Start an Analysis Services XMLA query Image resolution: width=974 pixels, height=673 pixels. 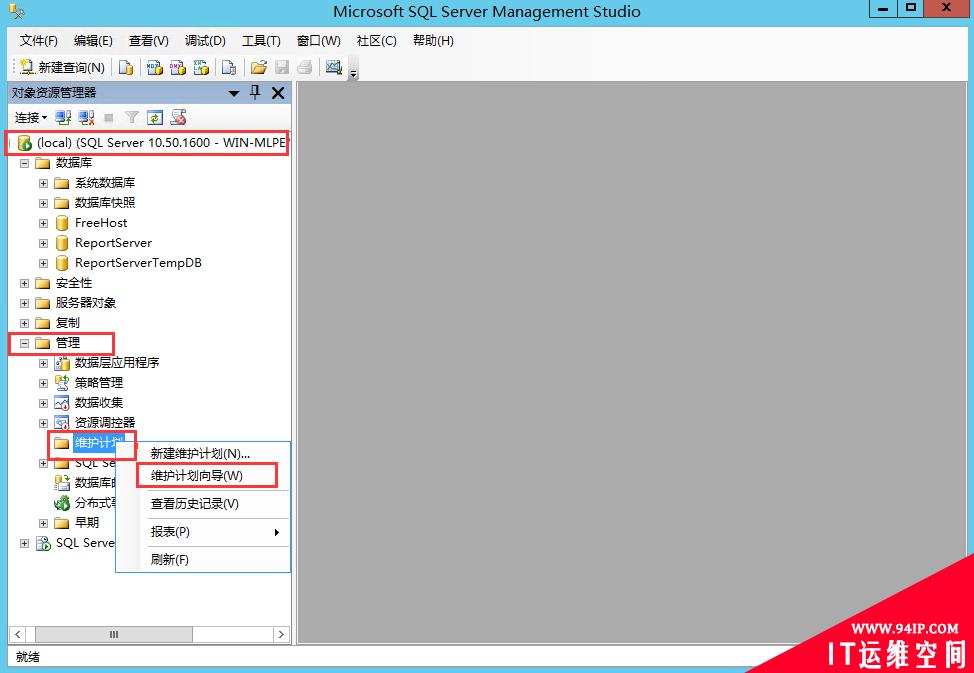tap(201, 67)
